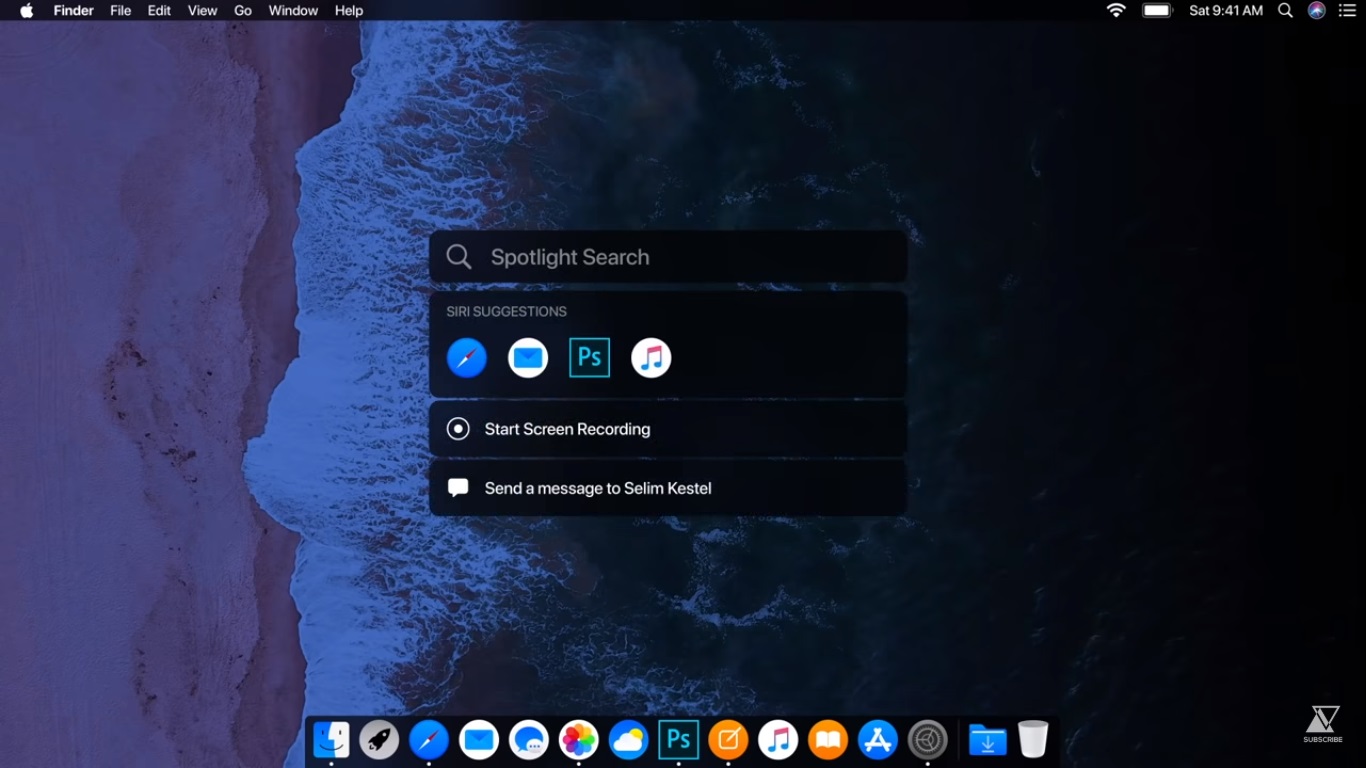Open the Downloads folder in Dock
The height and width of the screenshot is (768, 1366).
987,740
